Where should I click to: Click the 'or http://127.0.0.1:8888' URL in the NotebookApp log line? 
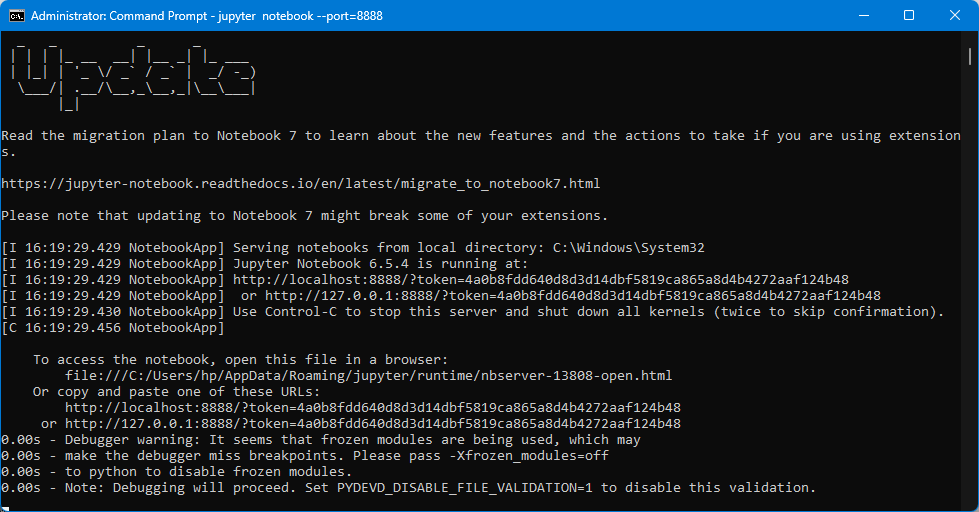click(561, 296)
